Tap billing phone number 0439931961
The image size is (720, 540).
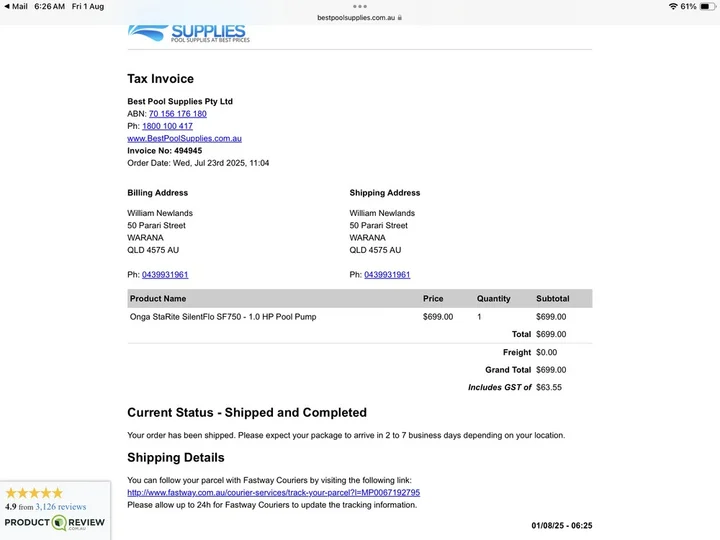coord(165,275)
